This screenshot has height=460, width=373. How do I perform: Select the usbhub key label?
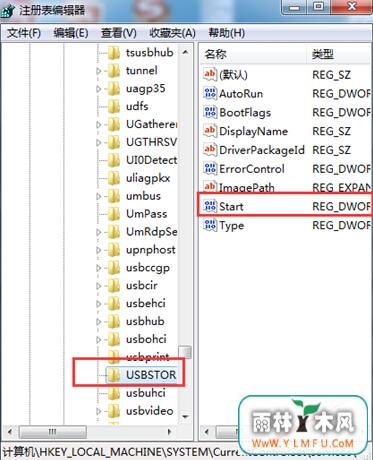click(x=145, y=322)
